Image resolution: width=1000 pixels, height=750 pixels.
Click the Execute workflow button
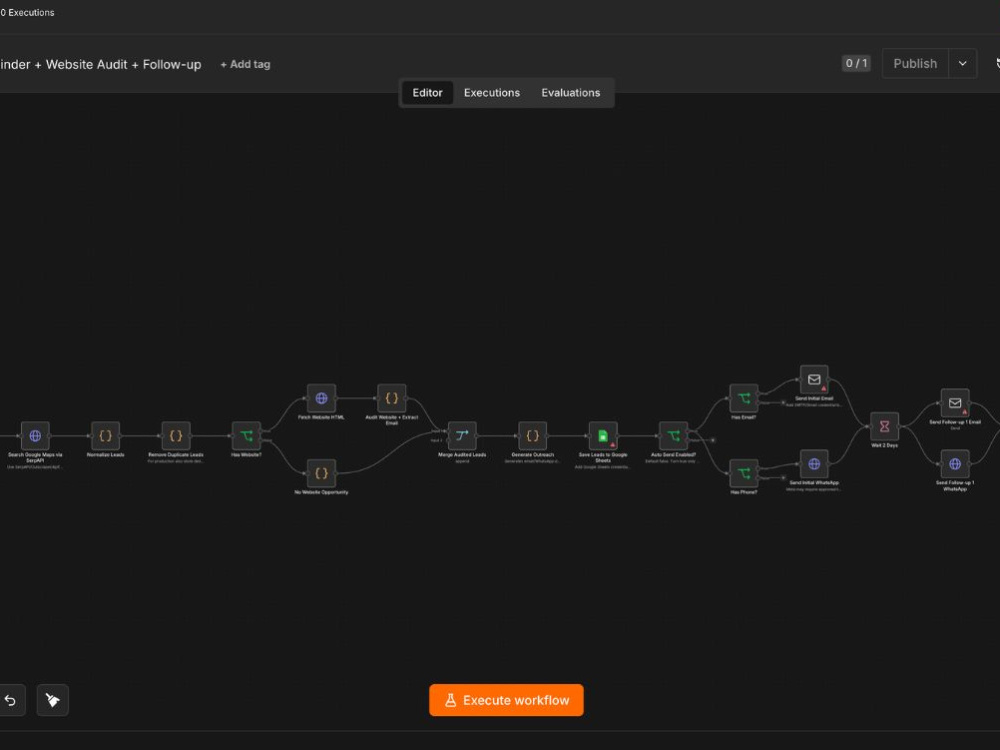coord(506,700)
